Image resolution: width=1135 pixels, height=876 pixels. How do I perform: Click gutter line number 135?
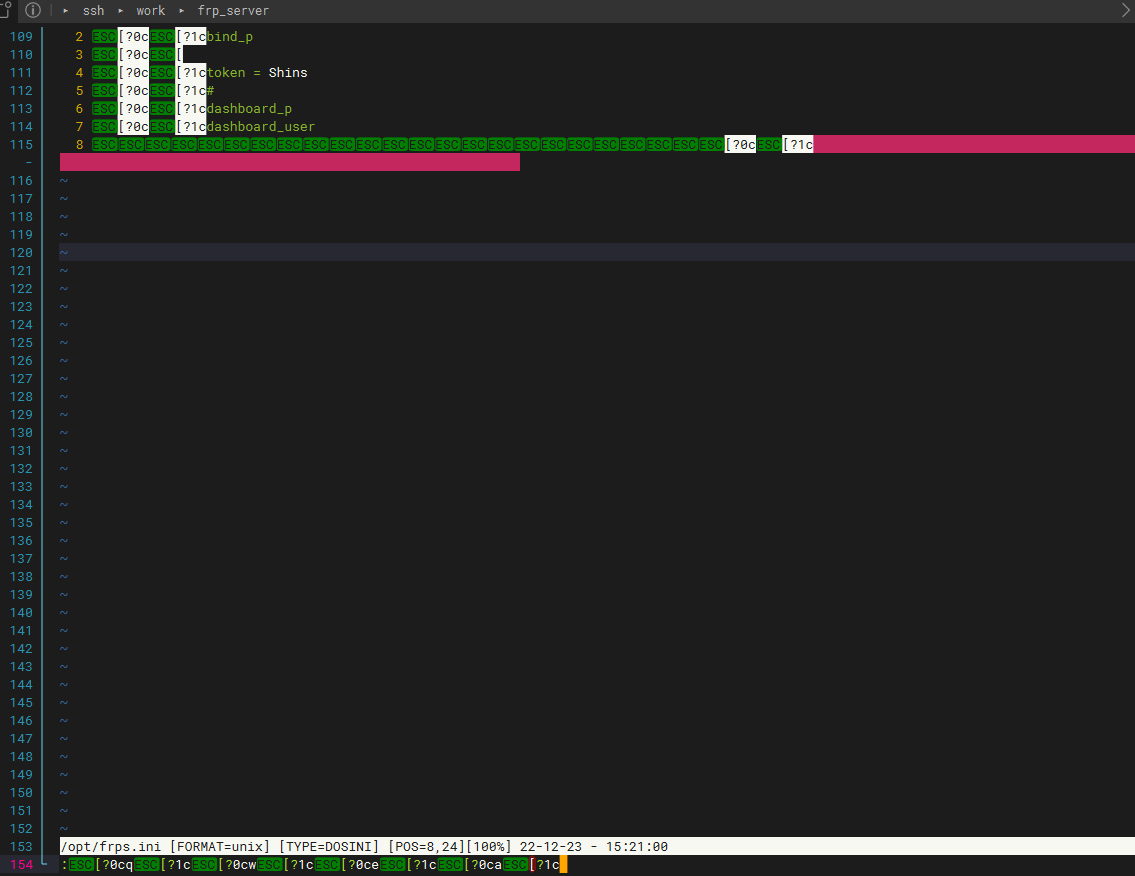coord(21,523)
